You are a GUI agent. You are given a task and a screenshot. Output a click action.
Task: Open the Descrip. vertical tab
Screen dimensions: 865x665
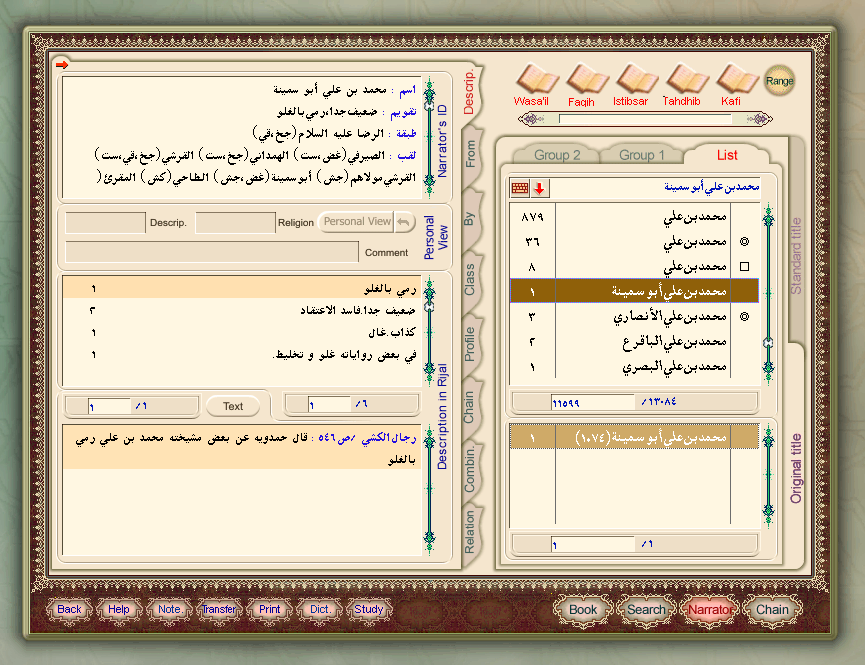[469, 92]
